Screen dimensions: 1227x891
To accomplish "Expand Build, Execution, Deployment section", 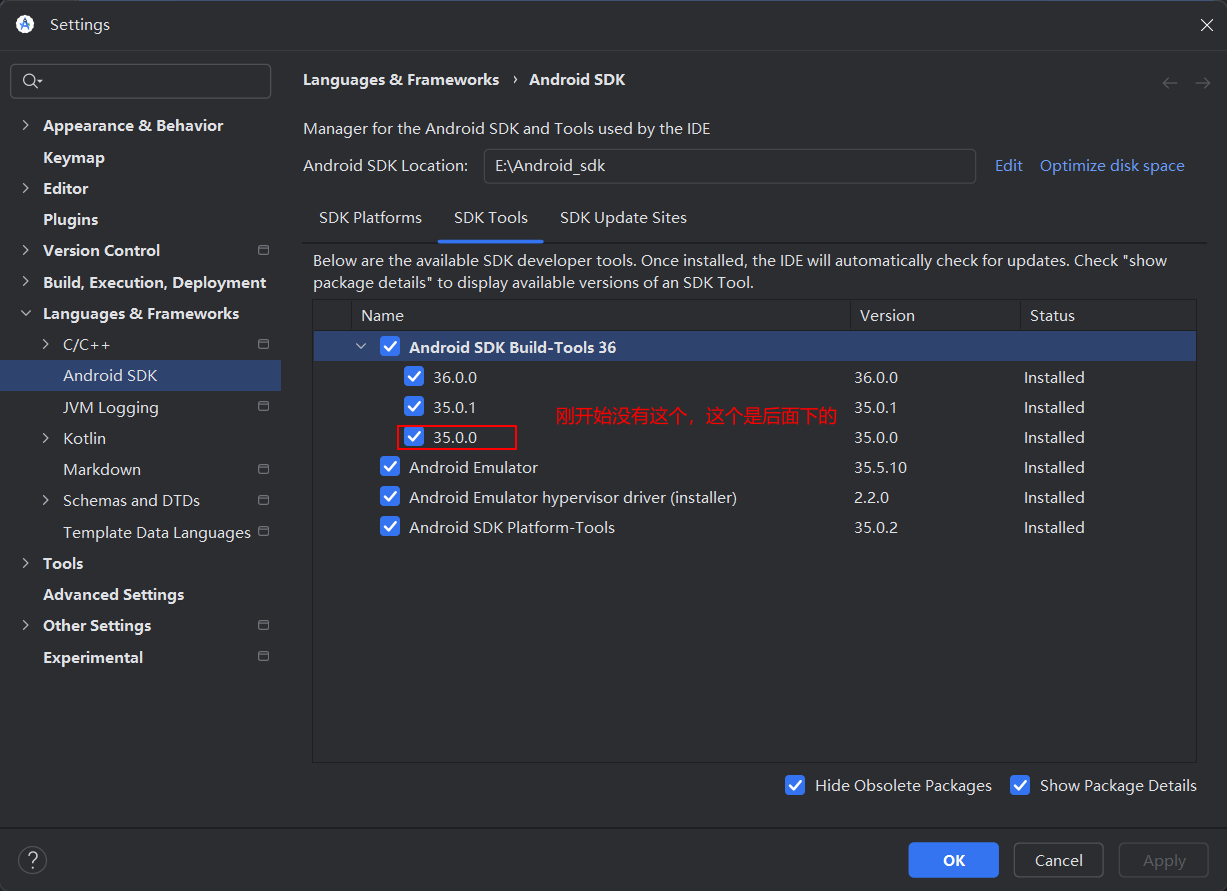I will click(x=26, y=282).
